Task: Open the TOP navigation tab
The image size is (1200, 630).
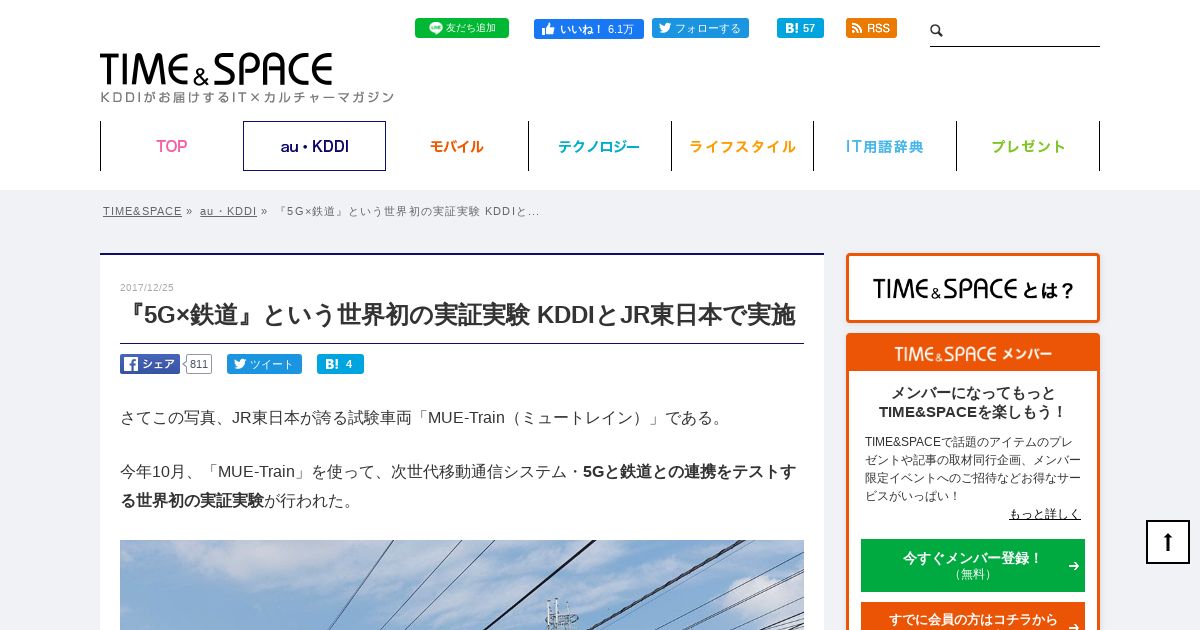Action: [x=171, y=146]
